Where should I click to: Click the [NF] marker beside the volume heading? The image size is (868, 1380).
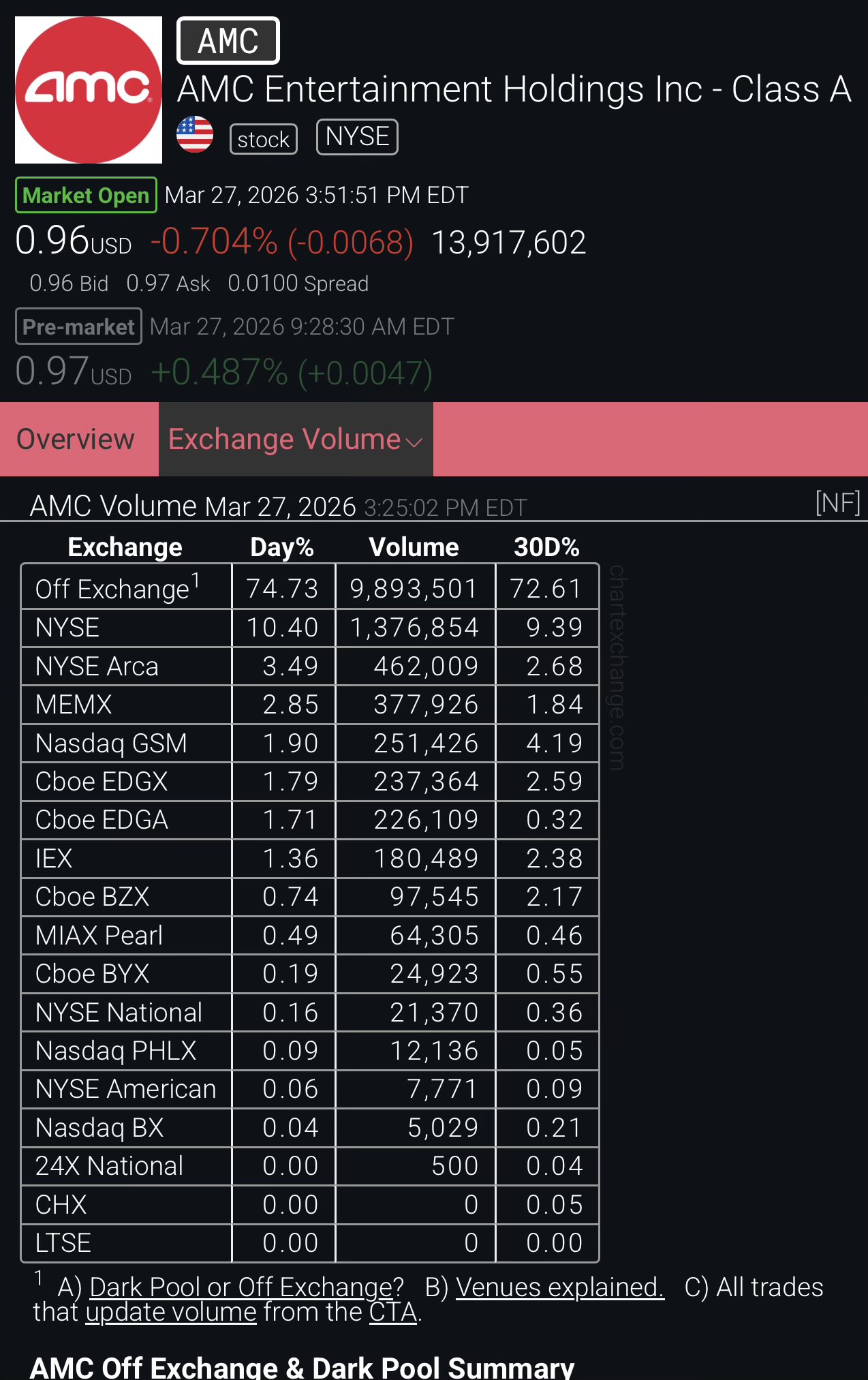(x=837, y=503)
